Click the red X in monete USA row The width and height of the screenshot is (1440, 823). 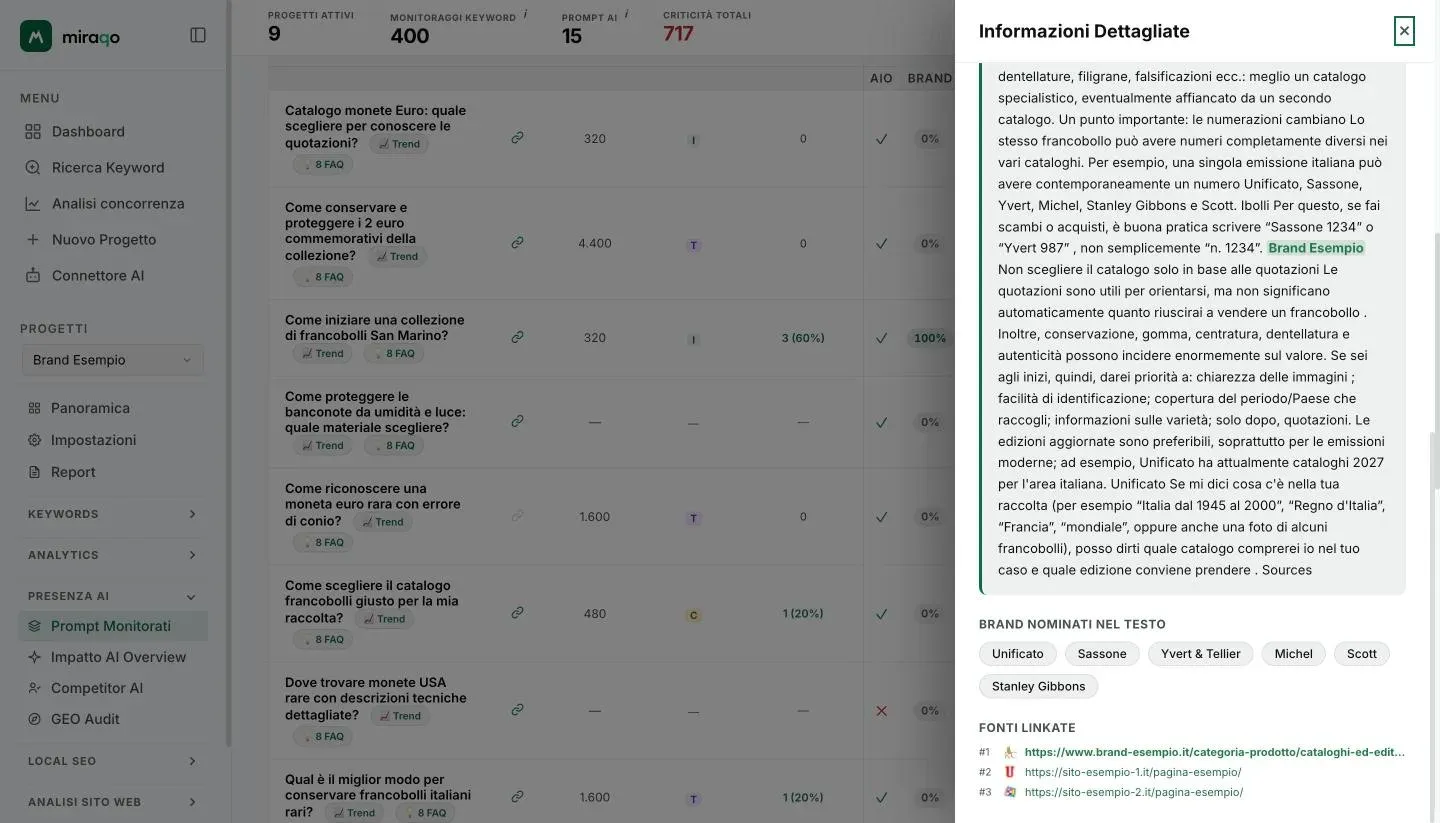coord(881,711)
